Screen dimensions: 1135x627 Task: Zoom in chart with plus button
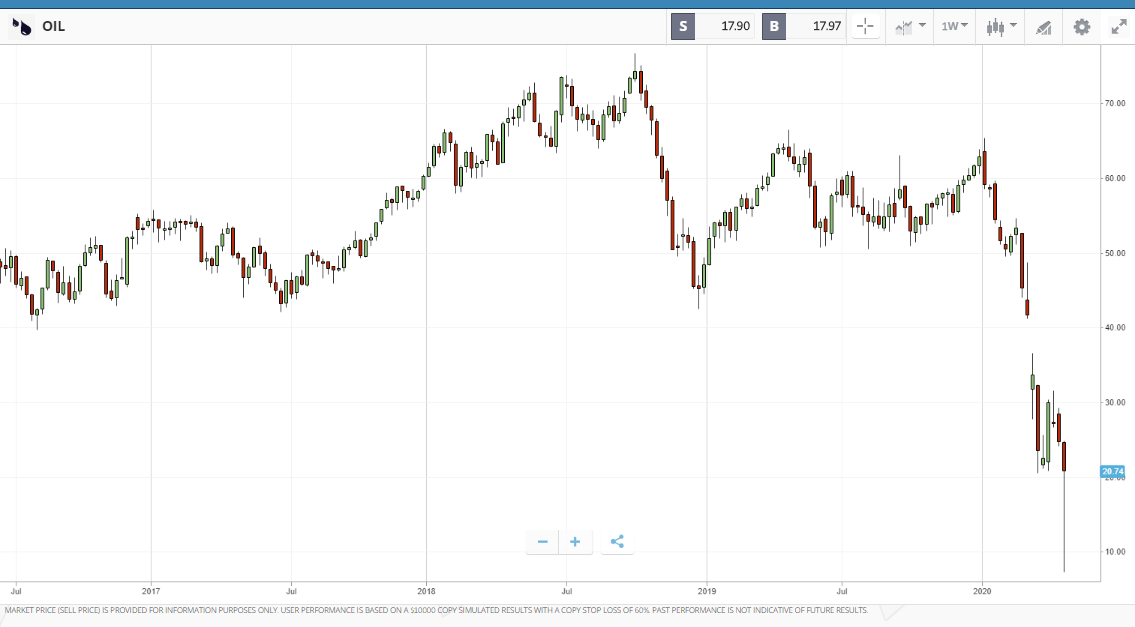tap(575, 542)
